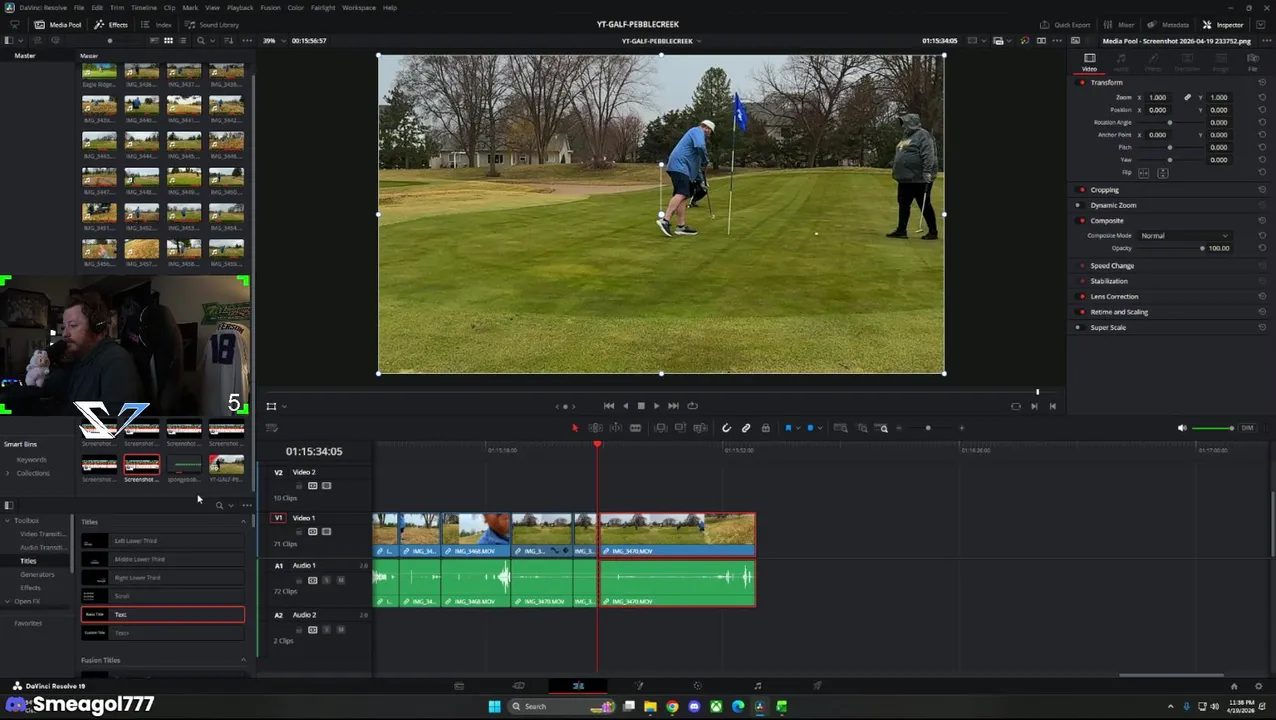This screenshot has width=1276, height=720.
Task: Click the speaker mute icon above timeline
Action: [x=1182, y=428]
